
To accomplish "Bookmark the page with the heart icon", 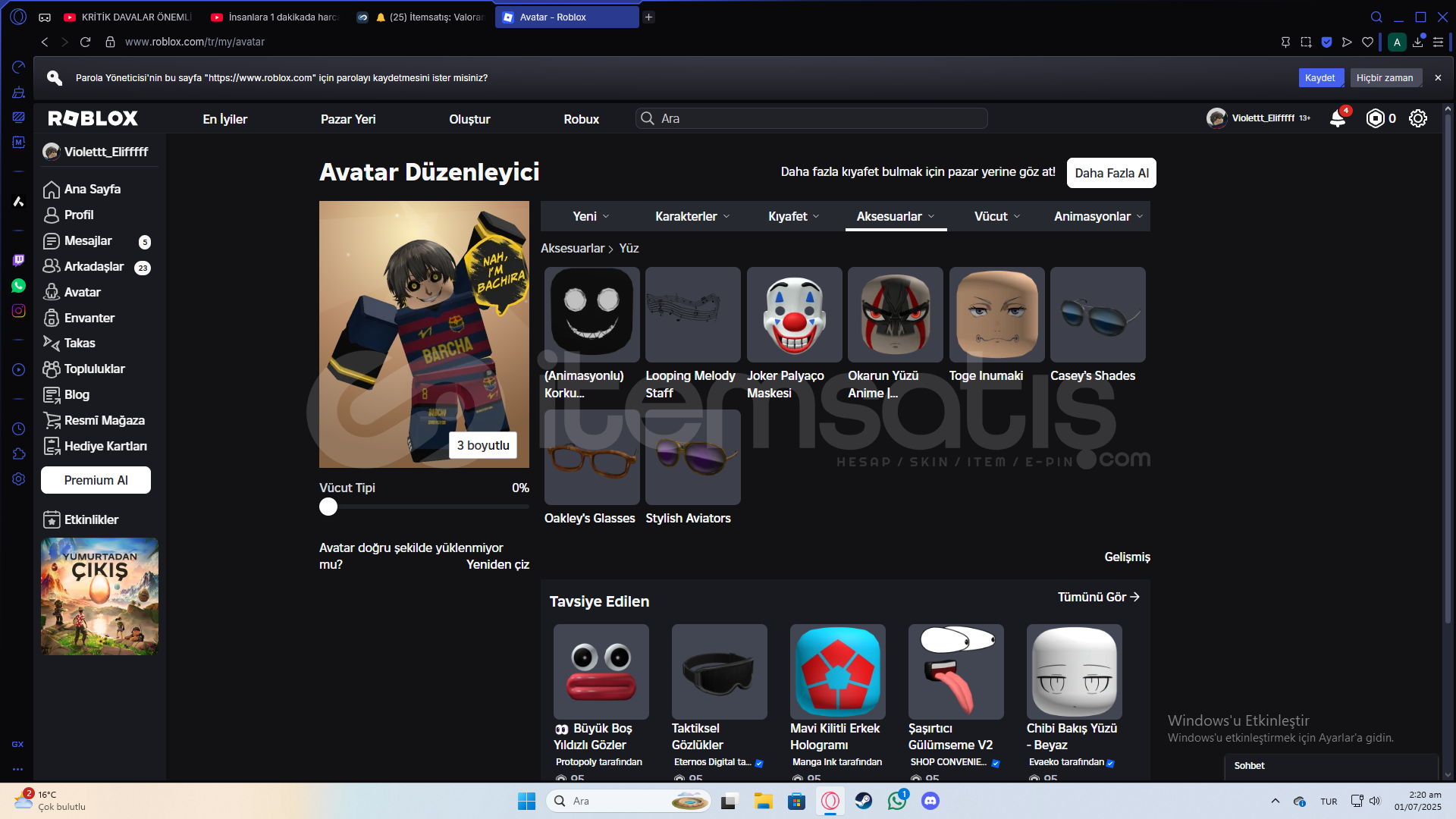I will click(1367, 42).
